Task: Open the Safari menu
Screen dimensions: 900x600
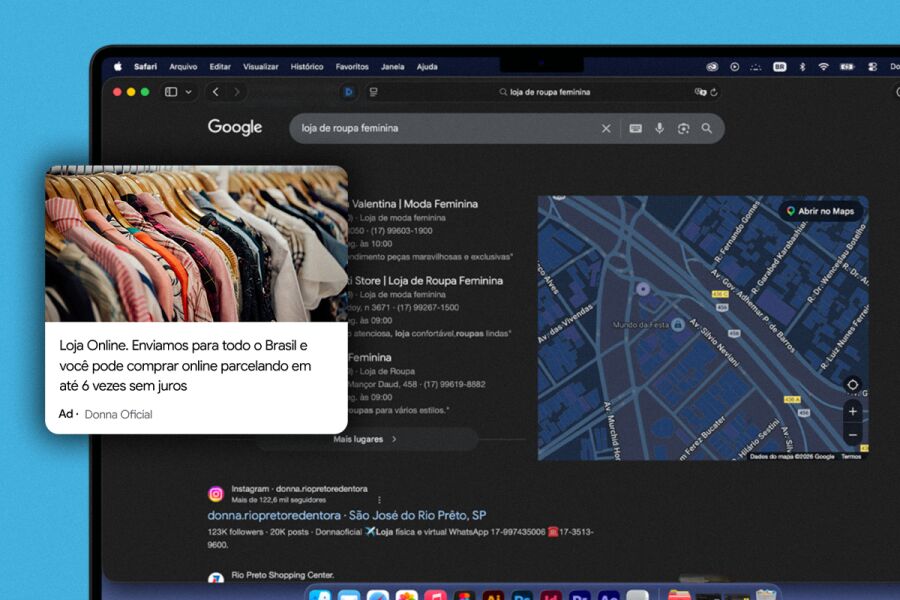Action: (x=145, y=67)
